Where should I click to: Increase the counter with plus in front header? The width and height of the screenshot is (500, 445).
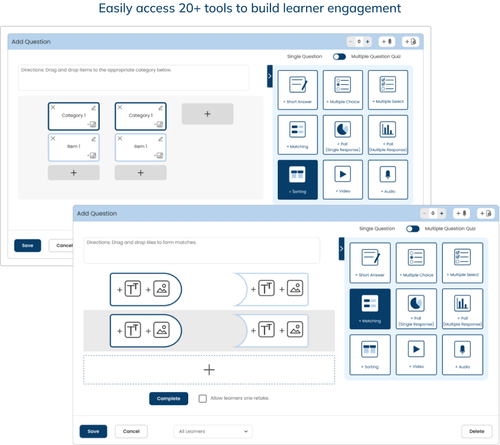tap(442, 213)
